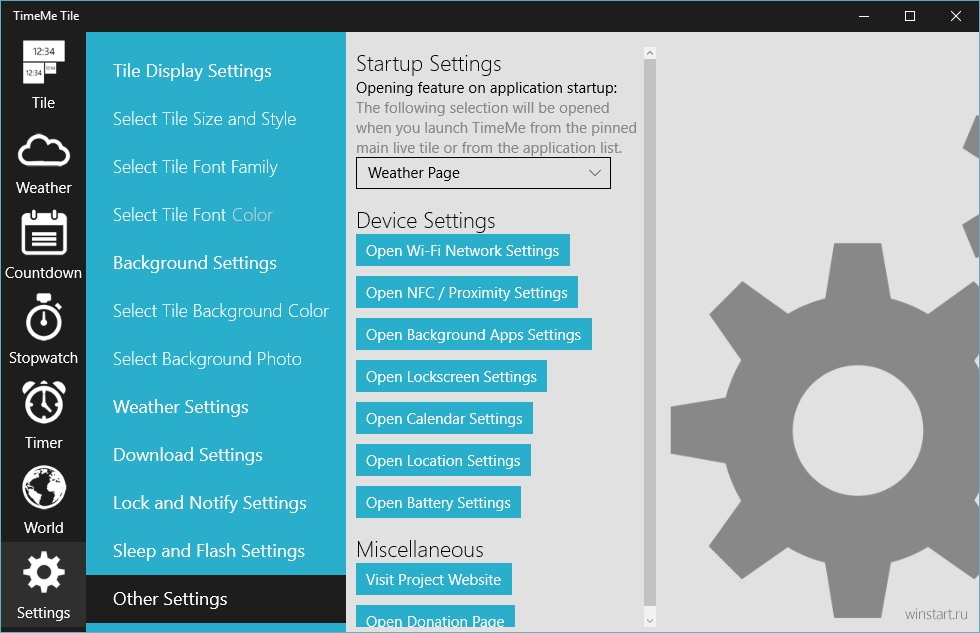Maximize the TimeMe Tile window
The image size is (980, 633).
(x=910, y=16)
